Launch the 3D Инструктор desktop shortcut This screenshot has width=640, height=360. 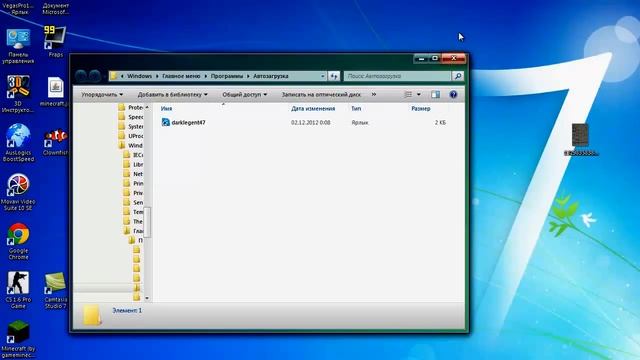coord(18,94)
